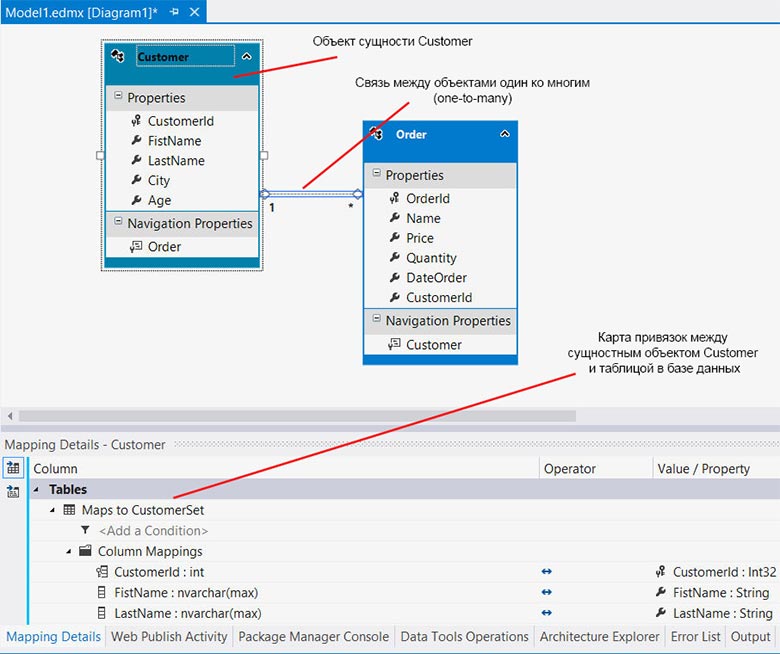The width and height of the screenshot is (780, 654).
Task: Click the operator arrow for CustomerId mapping
Action: point(546,572)
